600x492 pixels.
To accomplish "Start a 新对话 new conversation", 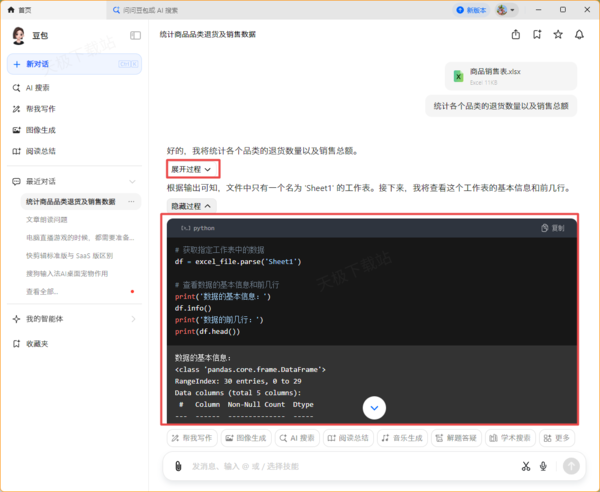I will coord(75,64).
